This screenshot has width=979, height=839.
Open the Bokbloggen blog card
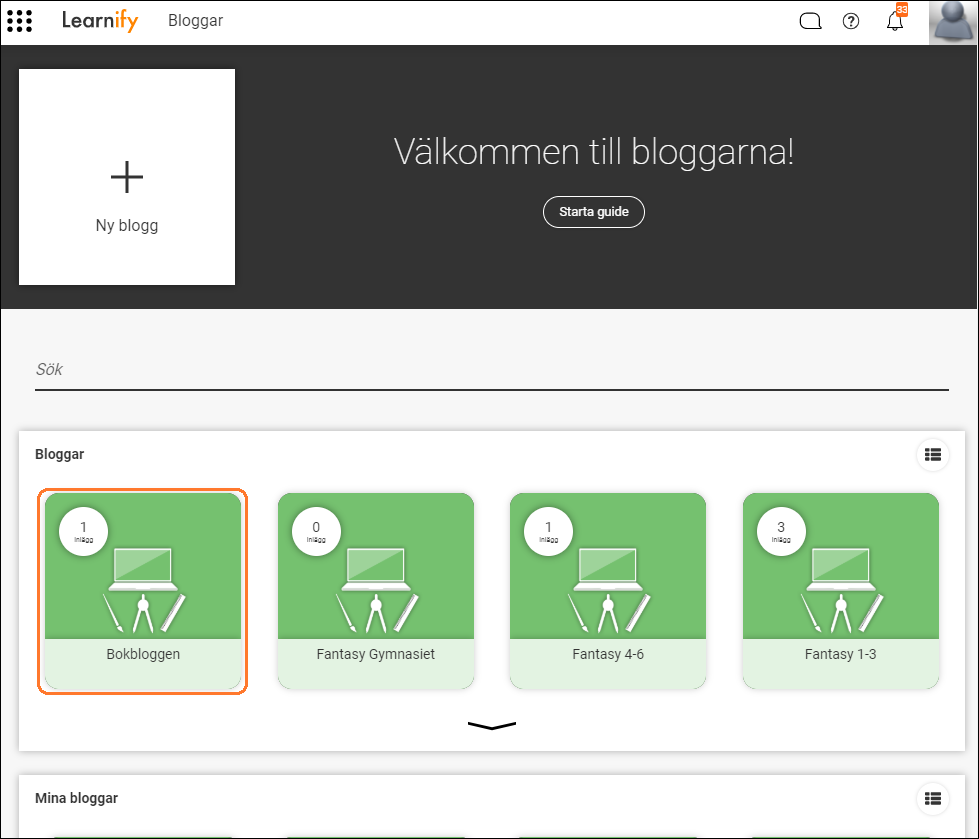(x=143, y=591)
